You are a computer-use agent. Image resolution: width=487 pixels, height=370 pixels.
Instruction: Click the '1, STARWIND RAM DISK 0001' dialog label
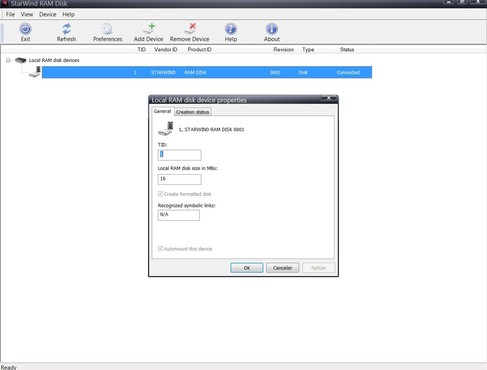[x=211, y=129]
